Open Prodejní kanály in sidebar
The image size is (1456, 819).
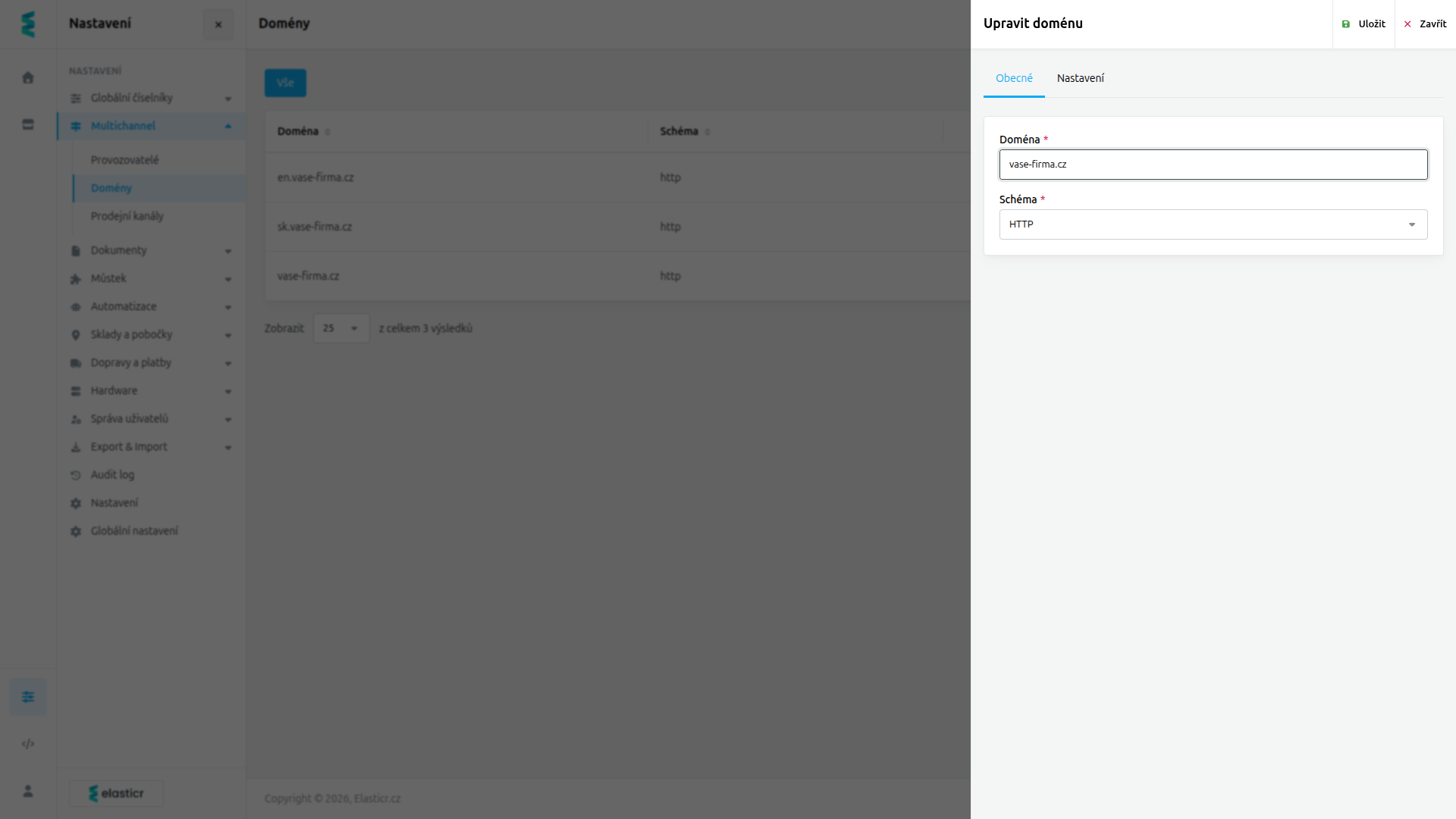(x=127, y=216)
